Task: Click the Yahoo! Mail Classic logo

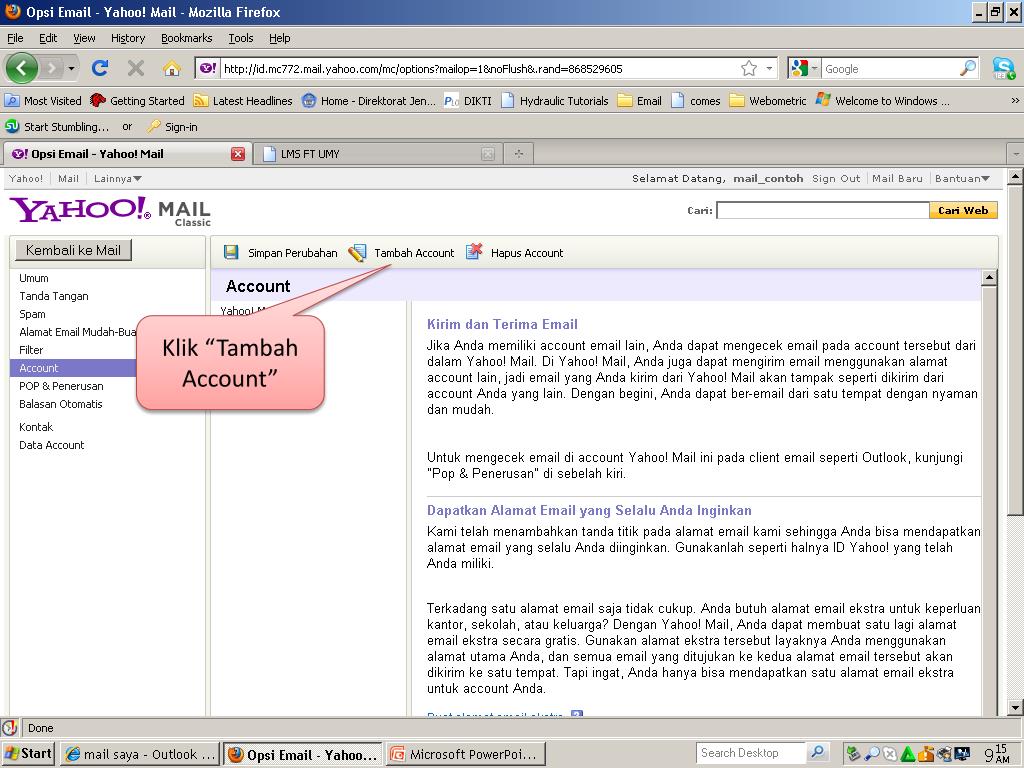Action: pos(110,212)
